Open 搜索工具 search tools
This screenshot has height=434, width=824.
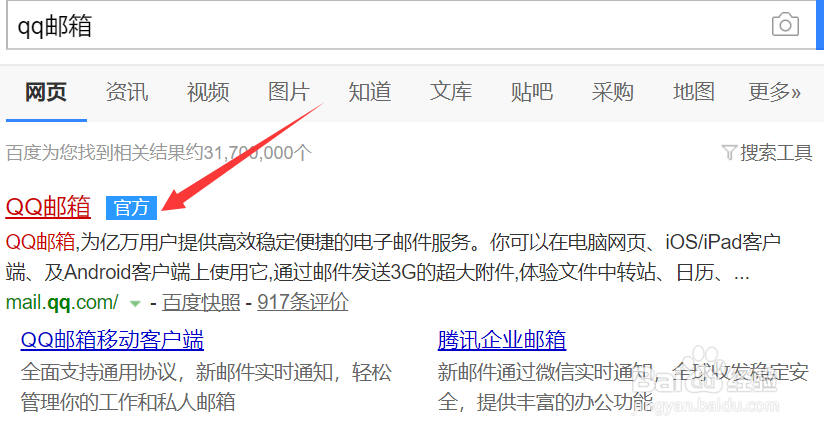point(776,153)
